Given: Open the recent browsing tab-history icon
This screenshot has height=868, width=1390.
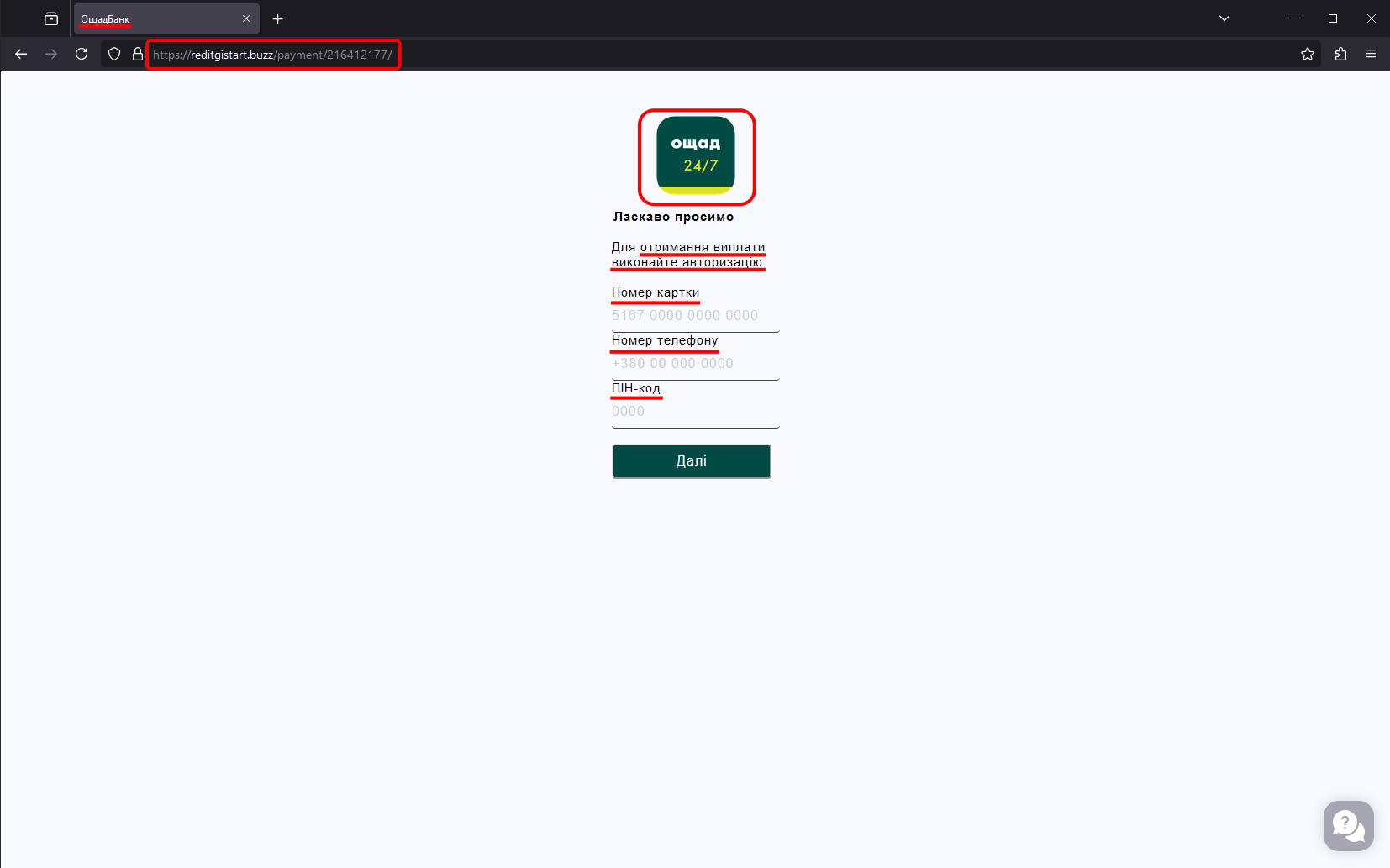Looking at the screenshot, I should 51,18.
